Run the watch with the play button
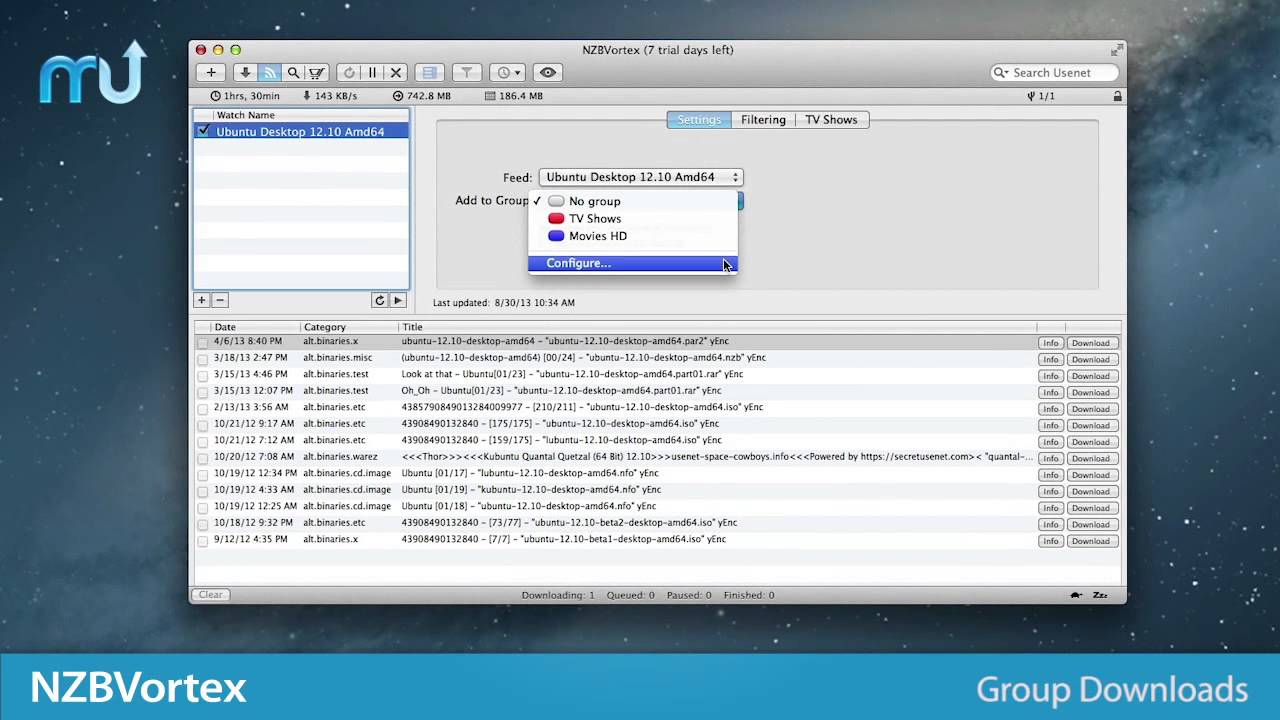This screenshot has width=1280, height=720. pos(398,300)
